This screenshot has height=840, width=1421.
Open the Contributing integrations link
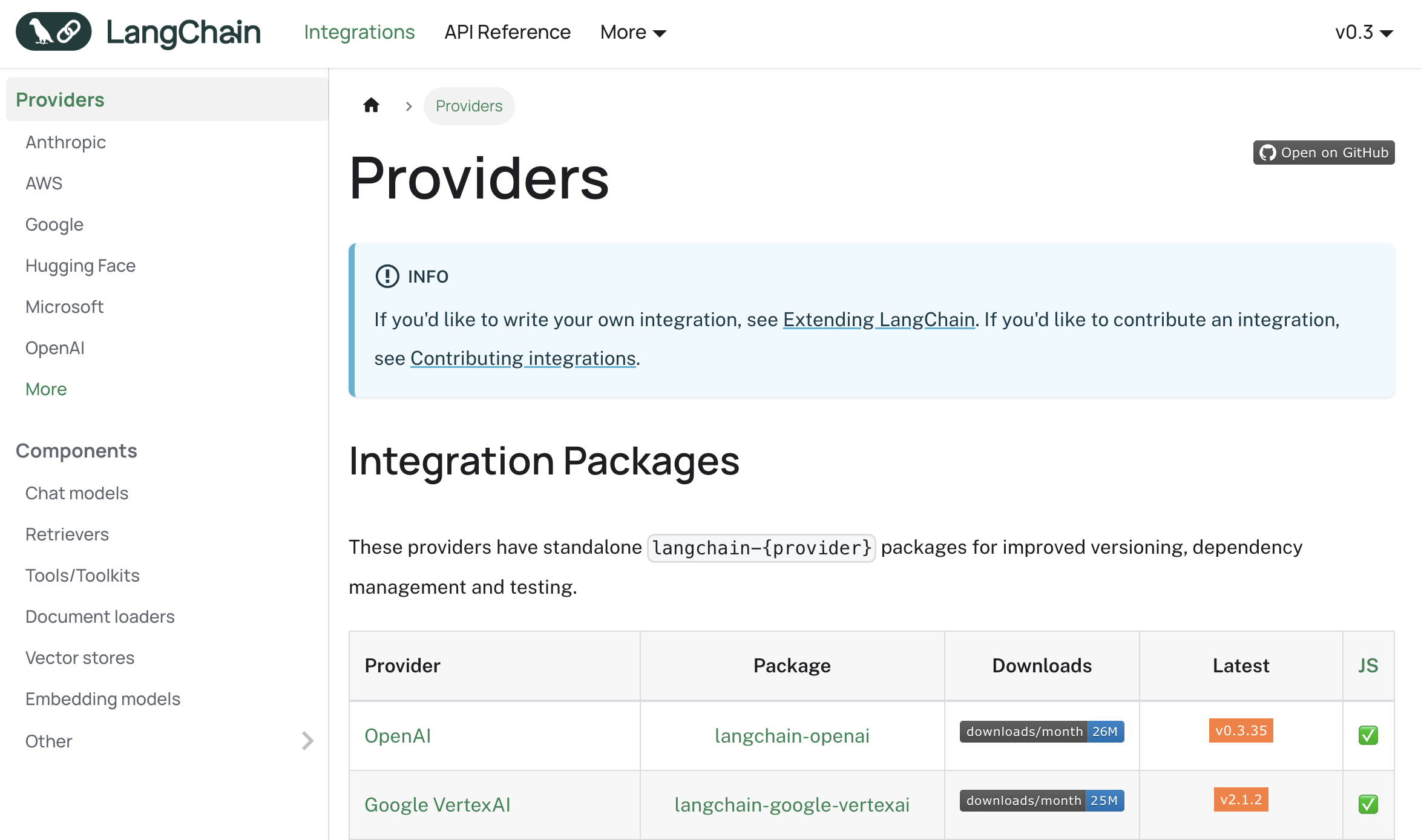pos(523,358)
